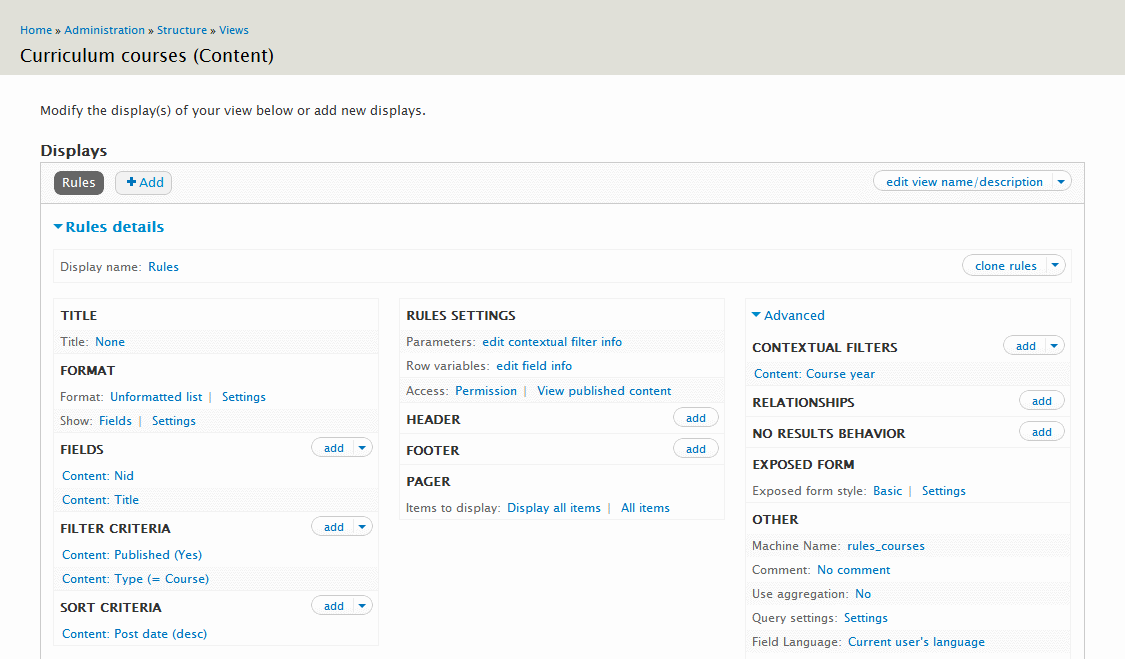Click the +Add display button
This screenshot has height=659, width=1125.
(x=143, y=182)
